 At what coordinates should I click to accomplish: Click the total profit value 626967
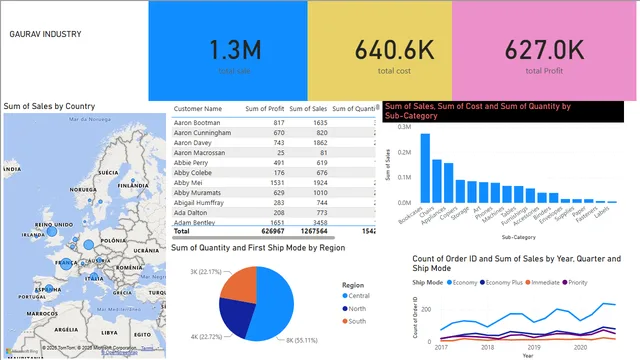(x=273, y=231)
